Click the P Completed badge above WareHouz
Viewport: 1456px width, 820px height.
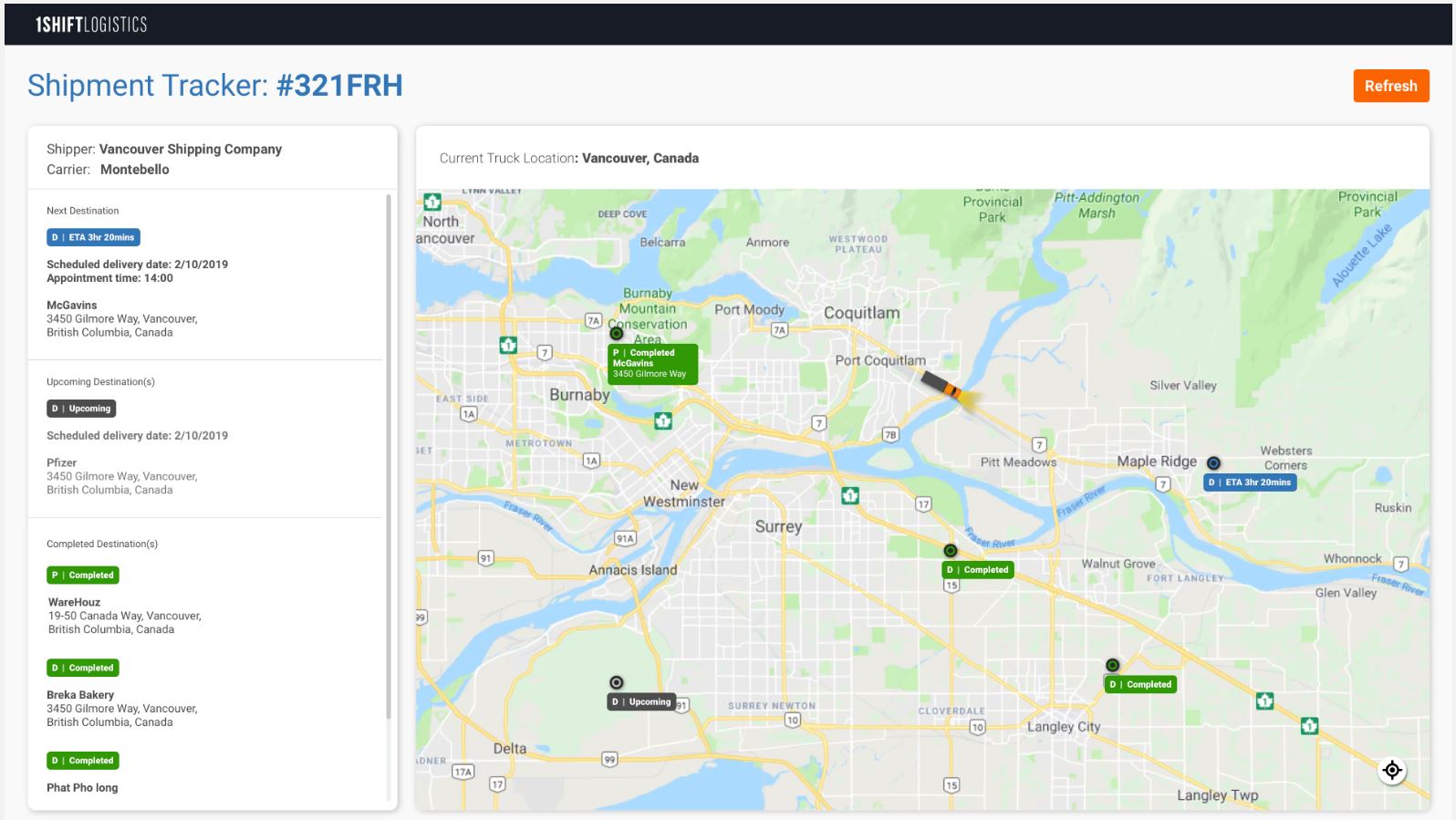tap(83, 576)
